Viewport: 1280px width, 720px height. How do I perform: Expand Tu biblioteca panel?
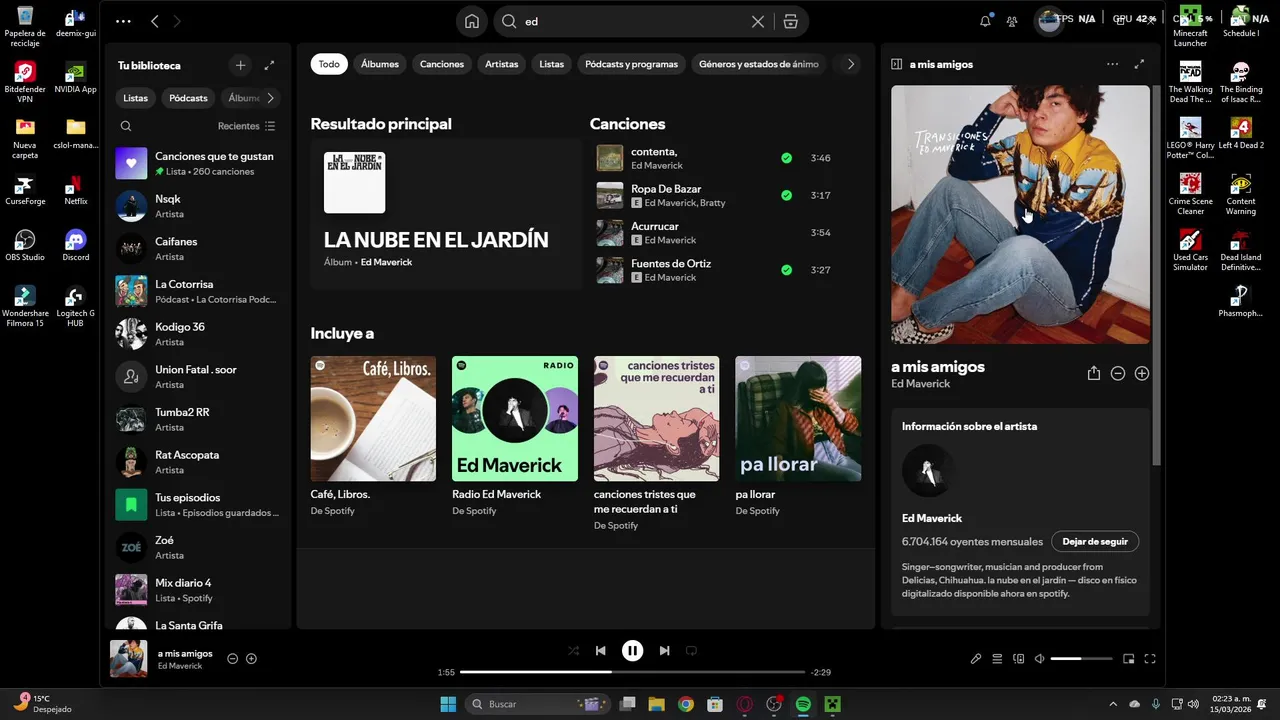coord(269,65)
